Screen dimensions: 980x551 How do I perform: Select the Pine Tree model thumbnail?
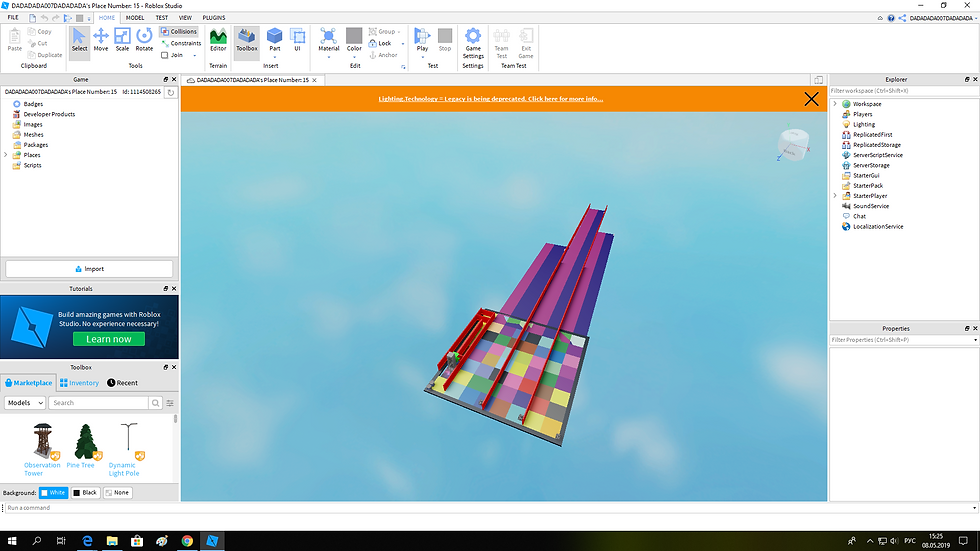pos(85,441)
